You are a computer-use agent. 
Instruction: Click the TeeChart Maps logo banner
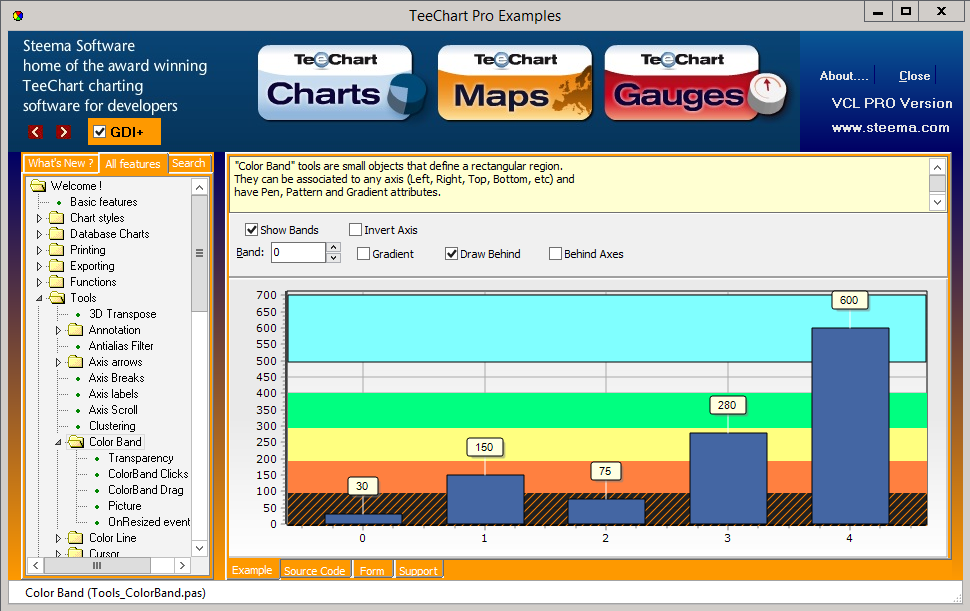pyautogui.click(x=515, y=83)
